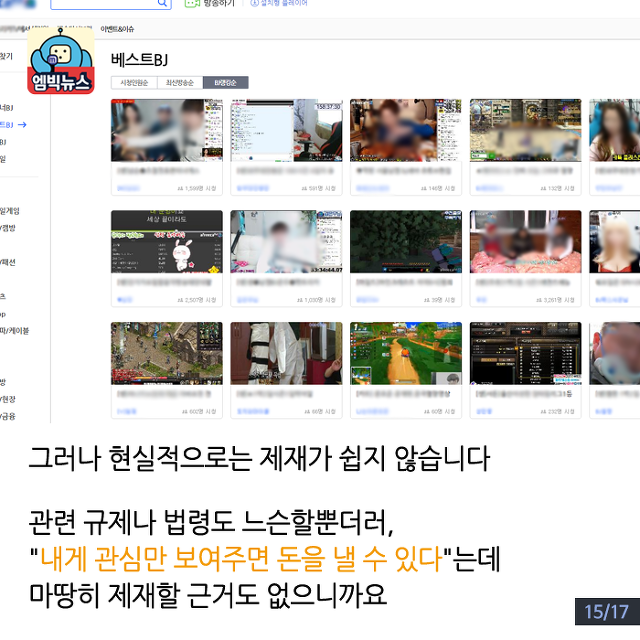Screen dimensions: 640x640
Task: Open blue BJ name in 591명 card
Action: [253, 189]
